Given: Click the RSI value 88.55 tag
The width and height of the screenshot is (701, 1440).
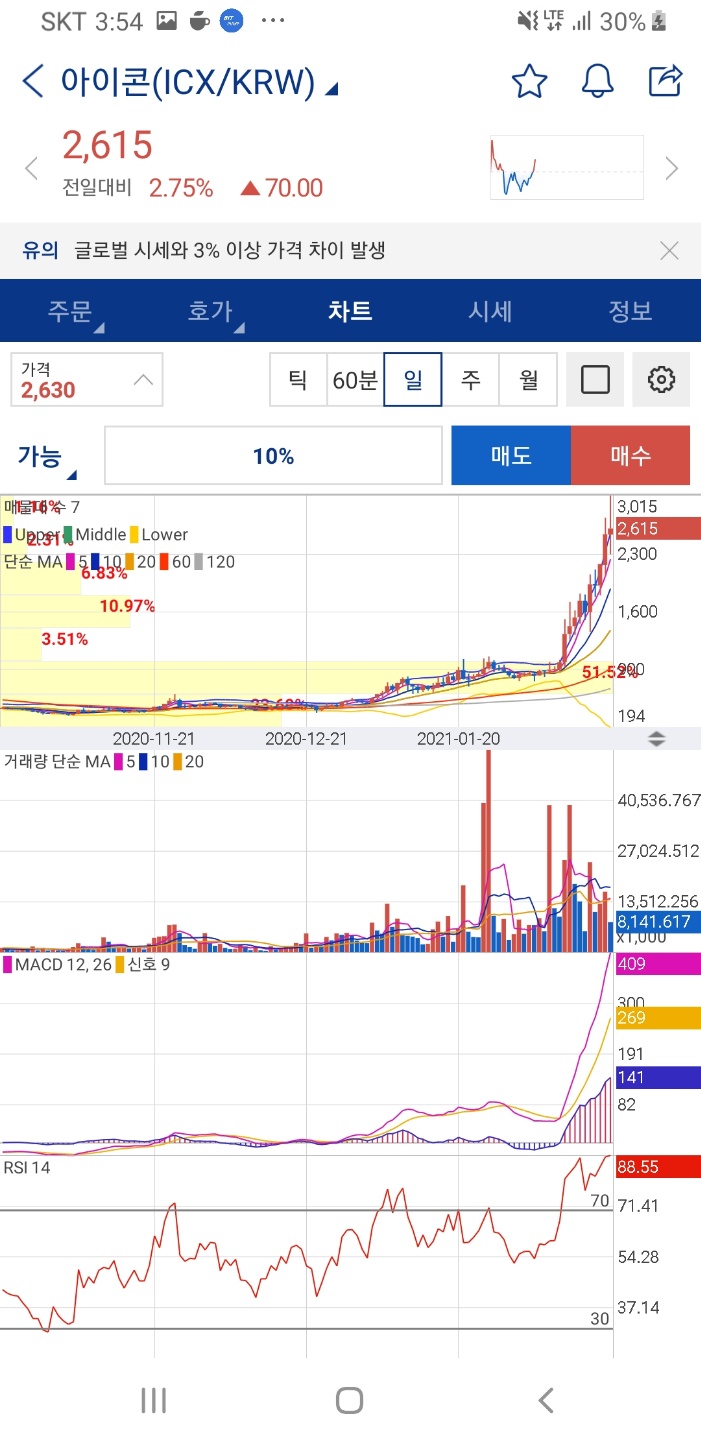Looking at the screenshot, I should point(656,1166).
